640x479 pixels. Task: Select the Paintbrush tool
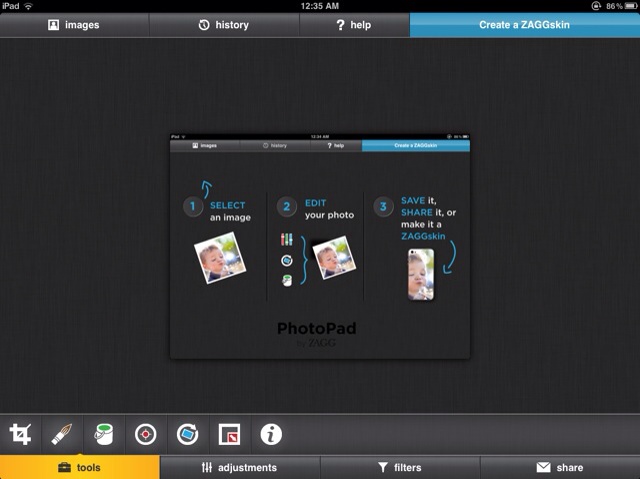(x=62, y=434)
